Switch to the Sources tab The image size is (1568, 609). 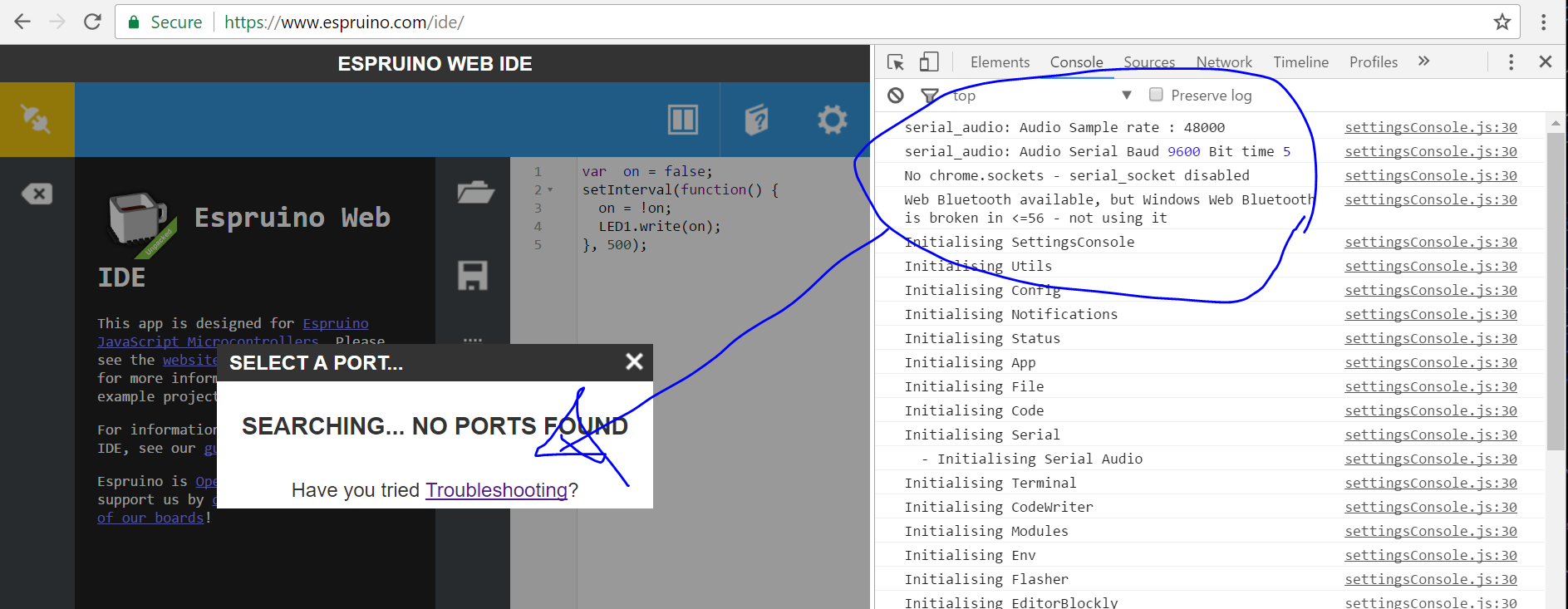pos(1149,62)
